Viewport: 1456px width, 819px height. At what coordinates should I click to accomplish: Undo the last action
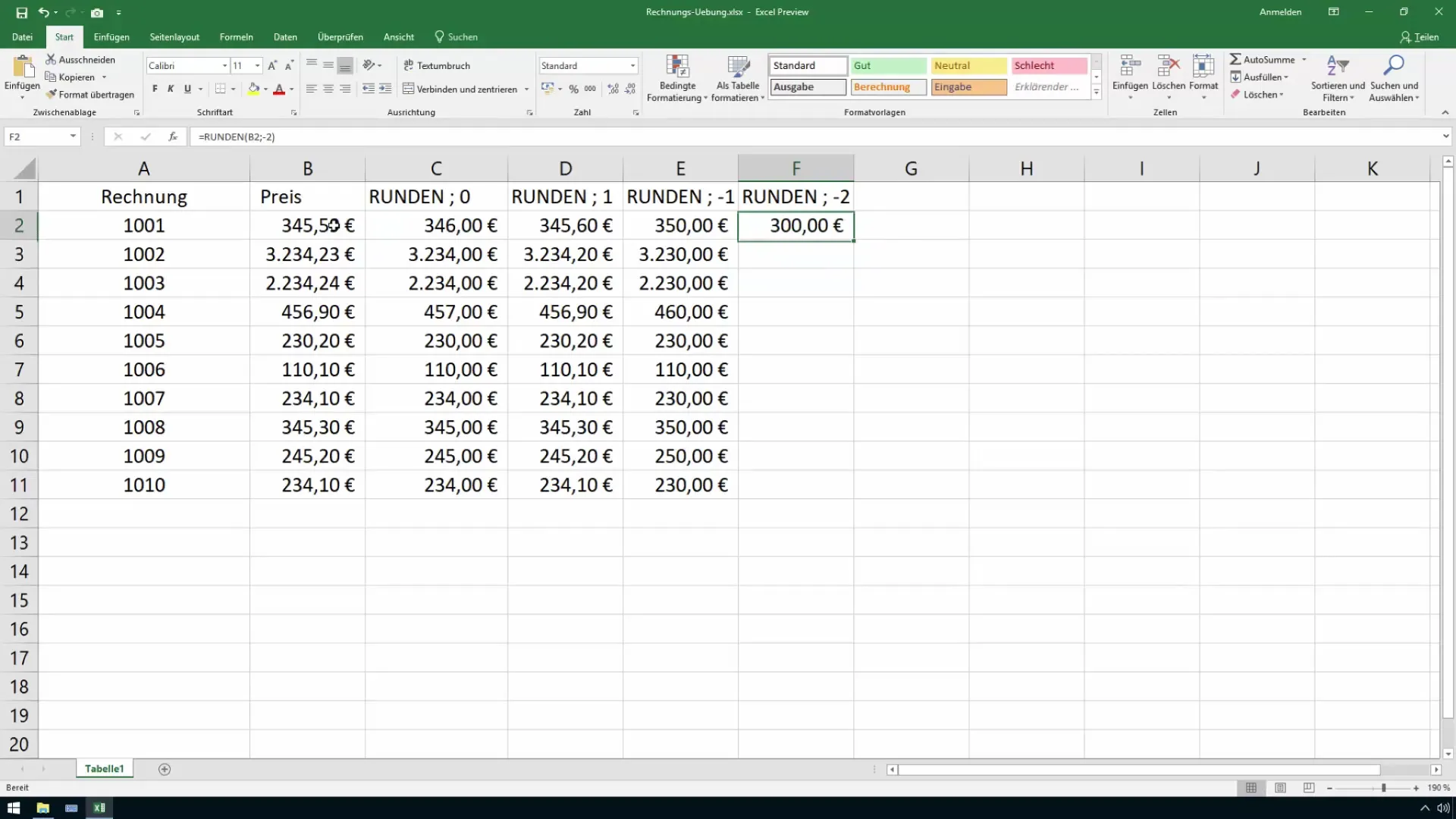(44, 13)
